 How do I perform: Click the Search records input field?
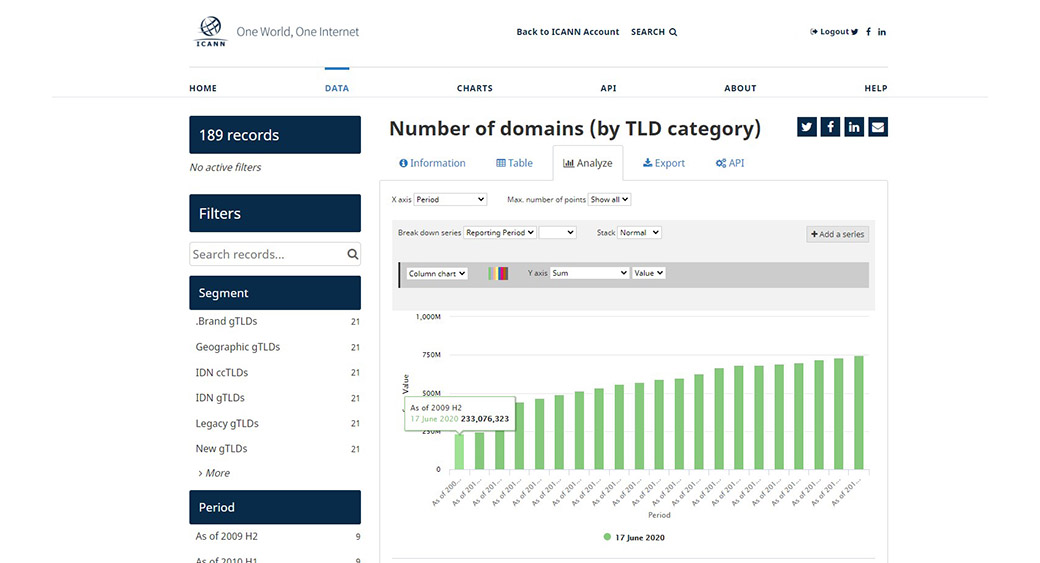(266, 254)
